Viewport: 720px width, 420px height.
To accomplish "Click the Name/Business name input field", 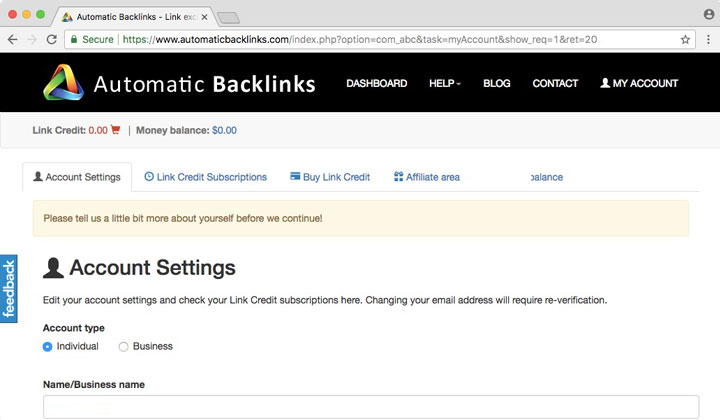I will [371, 407].
